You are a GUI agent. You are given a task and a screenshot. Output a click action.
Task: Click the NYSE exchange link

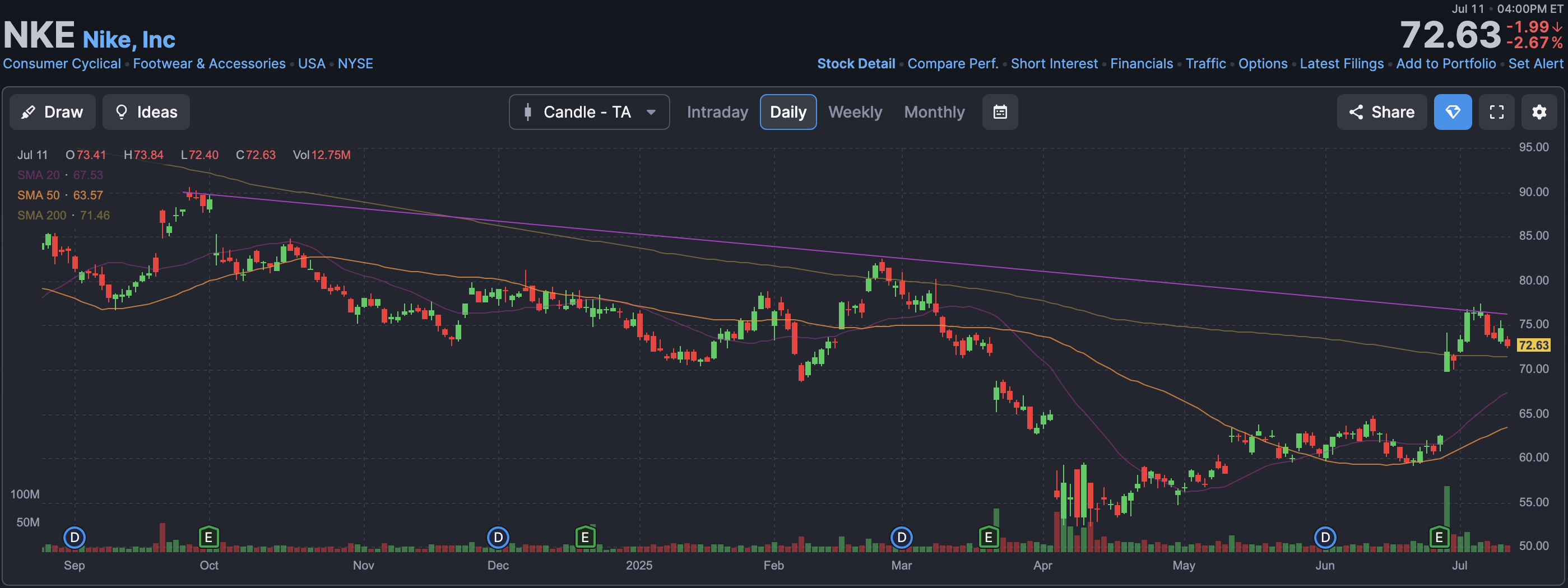click(x=355, y=64)
